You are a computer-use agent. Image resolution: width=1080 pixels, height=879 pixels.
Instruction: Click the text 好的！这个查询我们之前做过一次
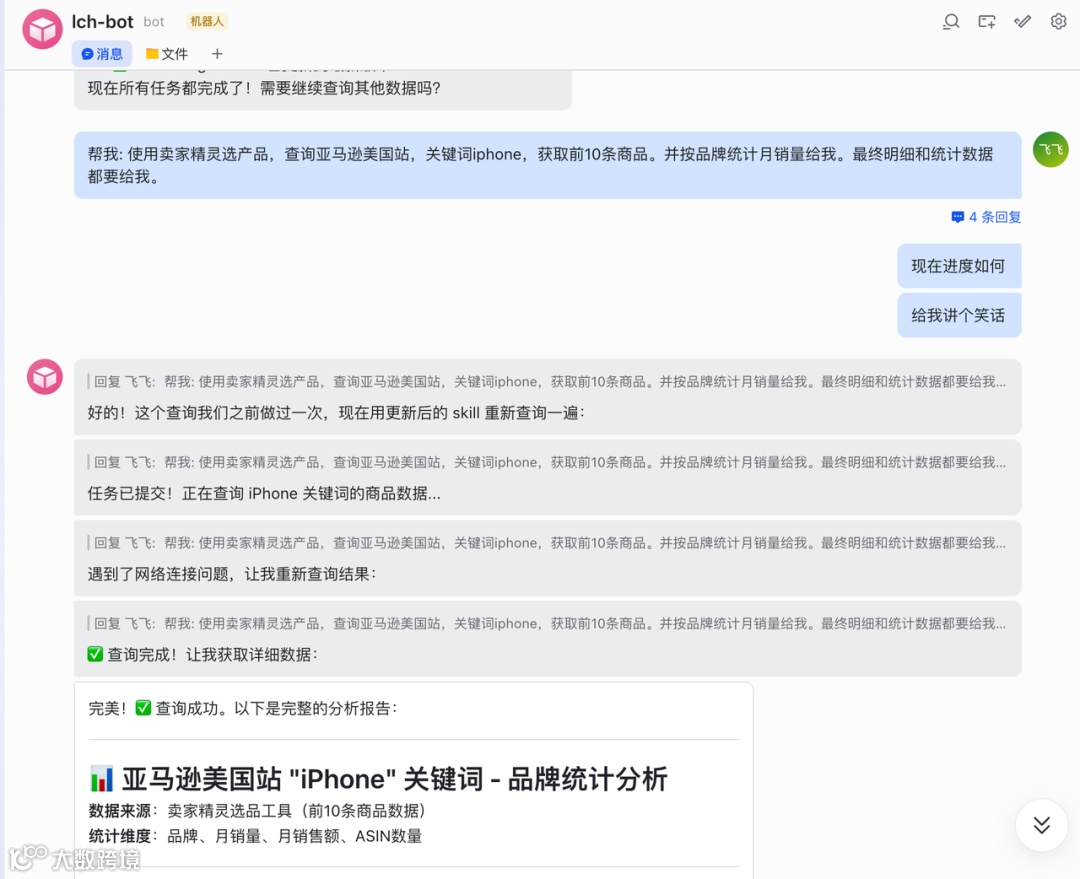pyautogui.click(x=336, y=413)
